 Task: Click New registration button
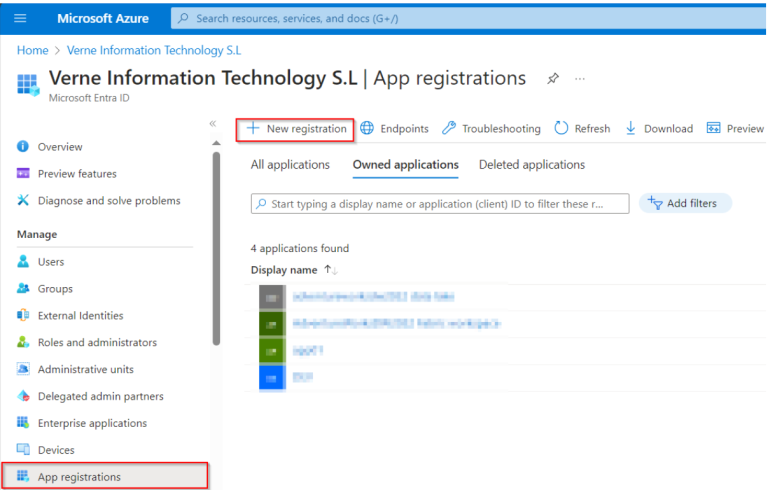[x=295, y=130]
